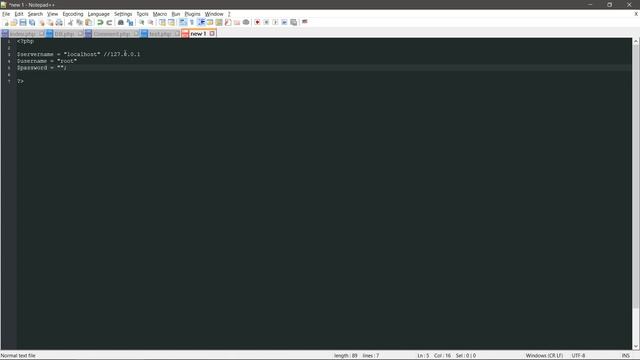Open the user-defined language icon

coord(210,22)
